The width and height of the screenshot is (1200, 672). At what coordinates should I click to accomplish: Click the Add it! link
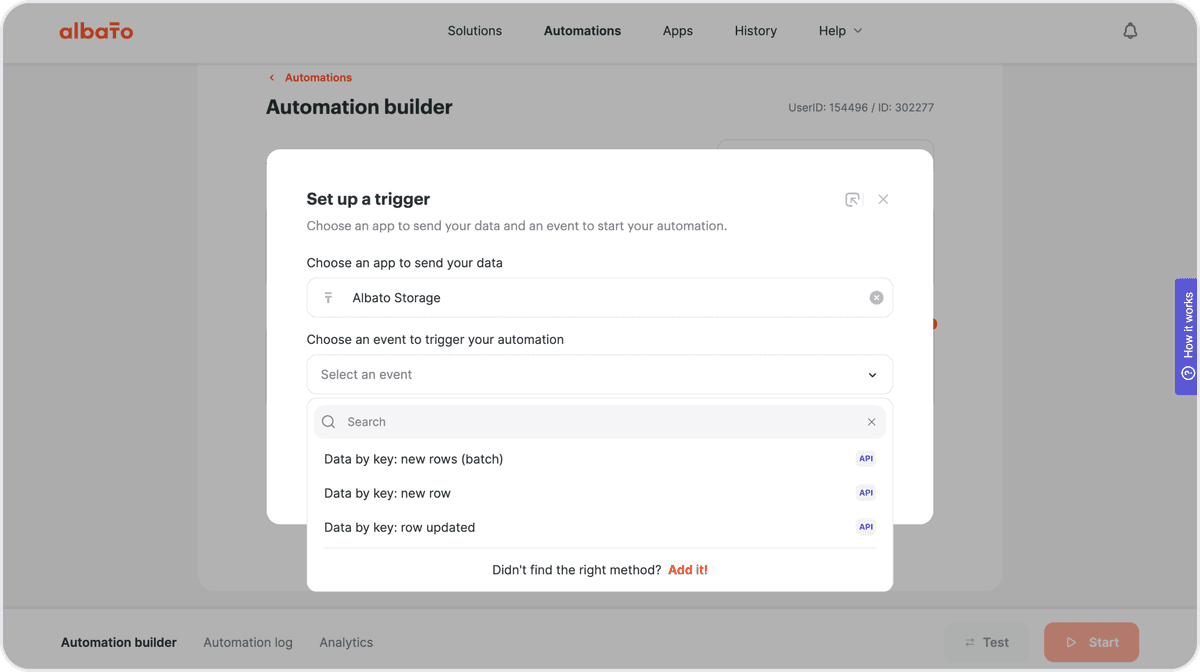point(688,570)
